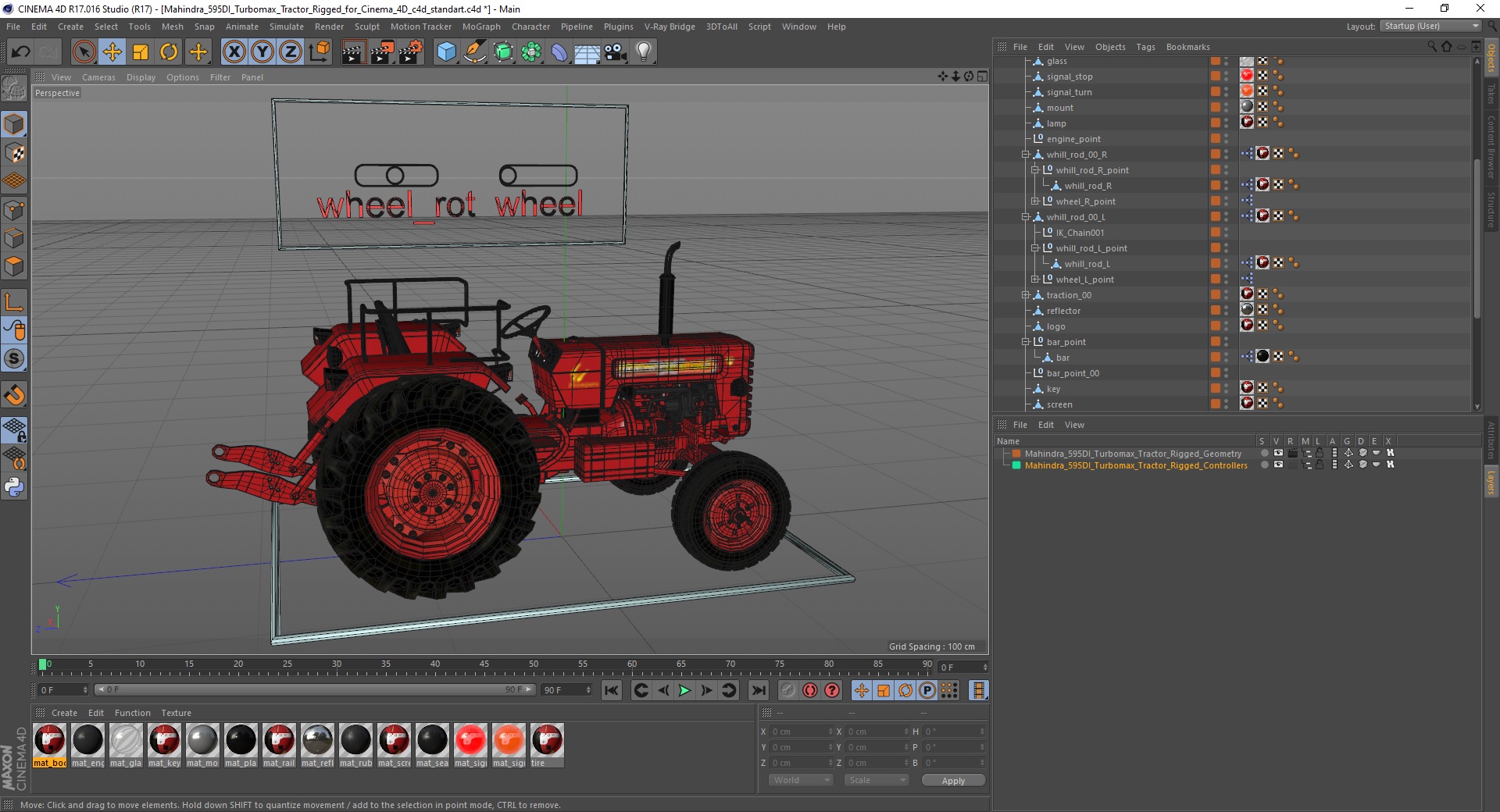This screenshot has width=1500, height=812.
Task: Toggle Autokeying button
Action: (x=810, y=690)
